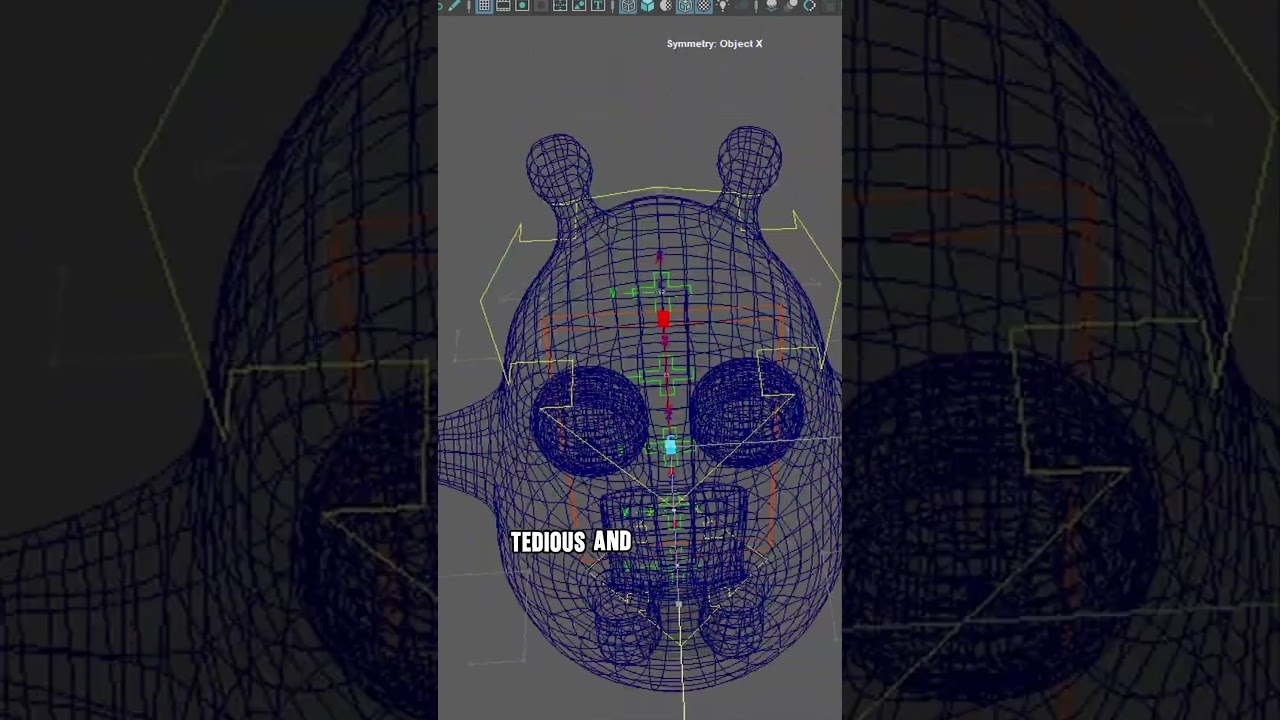This screenshot has height=720, width=1280.
Task: Toggle the viewport grid icon
Action: click(x=484, y=6)
